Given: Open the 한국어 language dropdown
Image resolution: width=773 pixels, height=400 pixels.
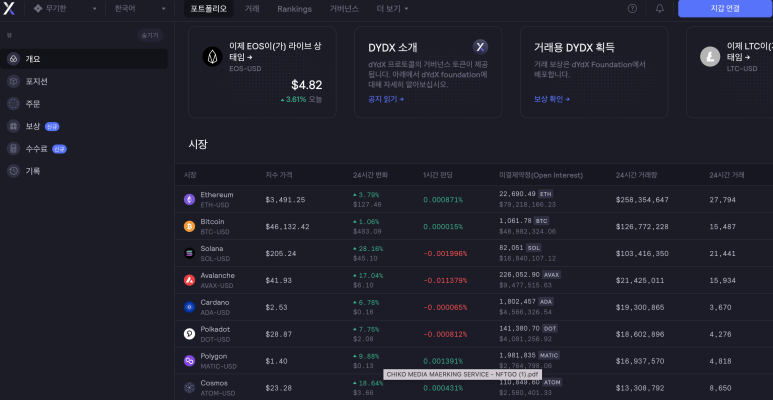Looking at the screenshot, I should [140, 8].
